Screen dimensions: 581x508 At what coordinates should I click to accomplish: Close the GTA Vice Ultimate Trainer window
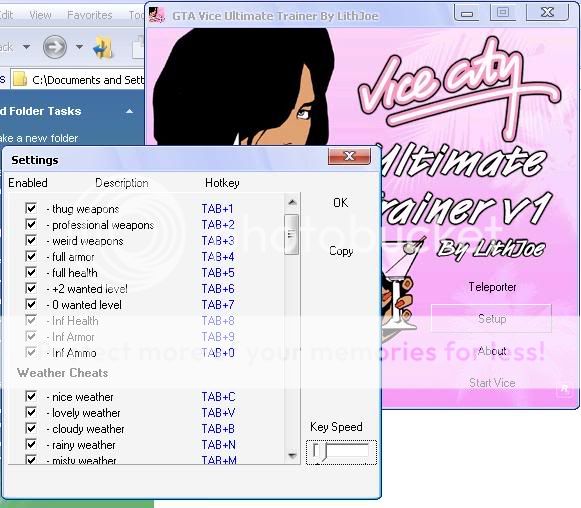pyautogui.click(x=547, y=13)
